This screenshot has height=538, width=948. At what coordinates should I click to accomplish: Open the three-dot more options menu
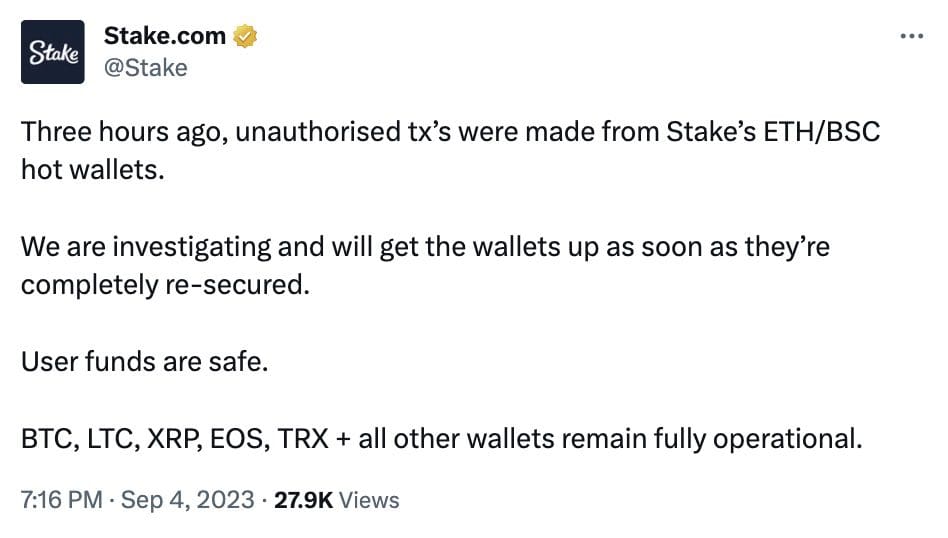point(912,36)
